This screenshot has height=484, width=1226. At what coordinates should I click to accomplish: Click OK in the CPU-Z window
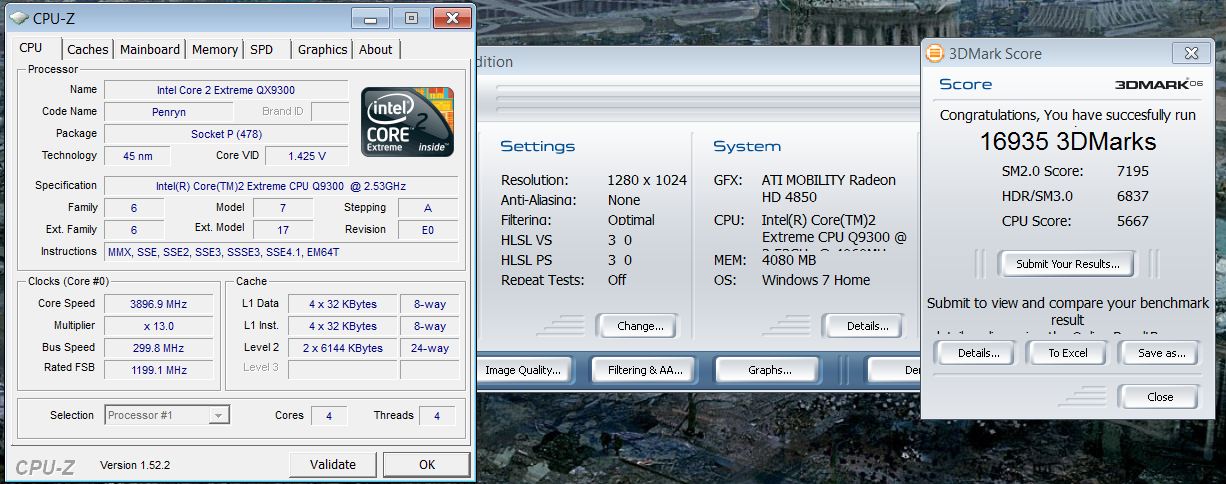427,464
